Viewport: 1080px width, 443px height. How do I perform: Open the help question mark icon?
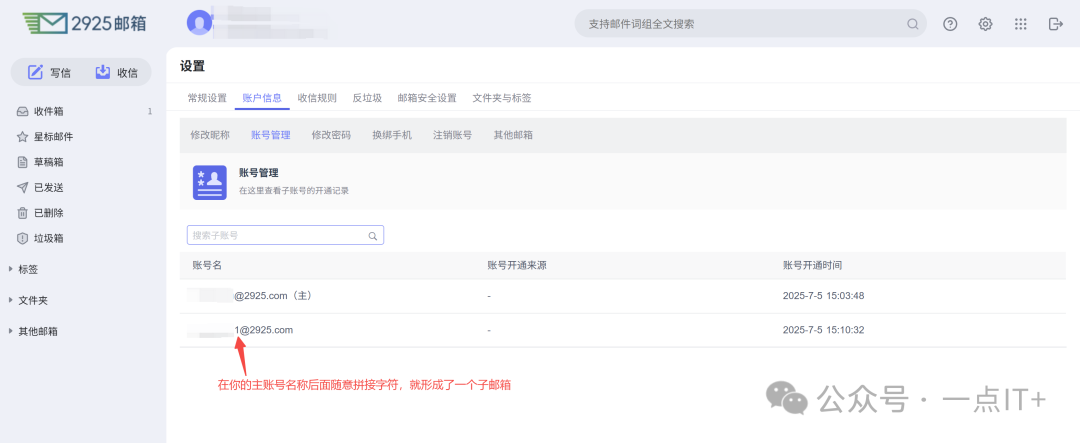(x=951, y=24)
